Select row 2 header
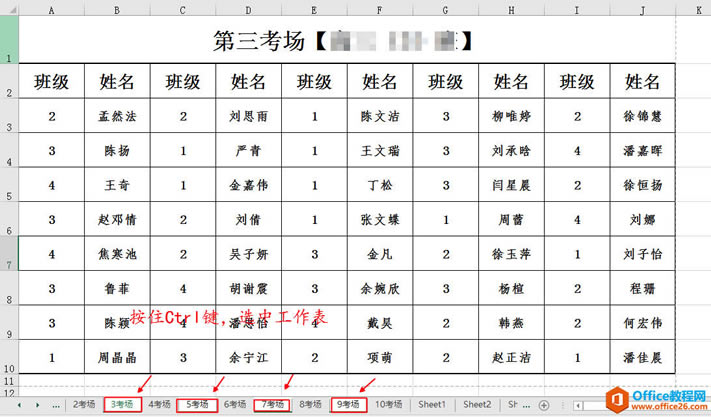711x417 pixels. pos(9,81)
